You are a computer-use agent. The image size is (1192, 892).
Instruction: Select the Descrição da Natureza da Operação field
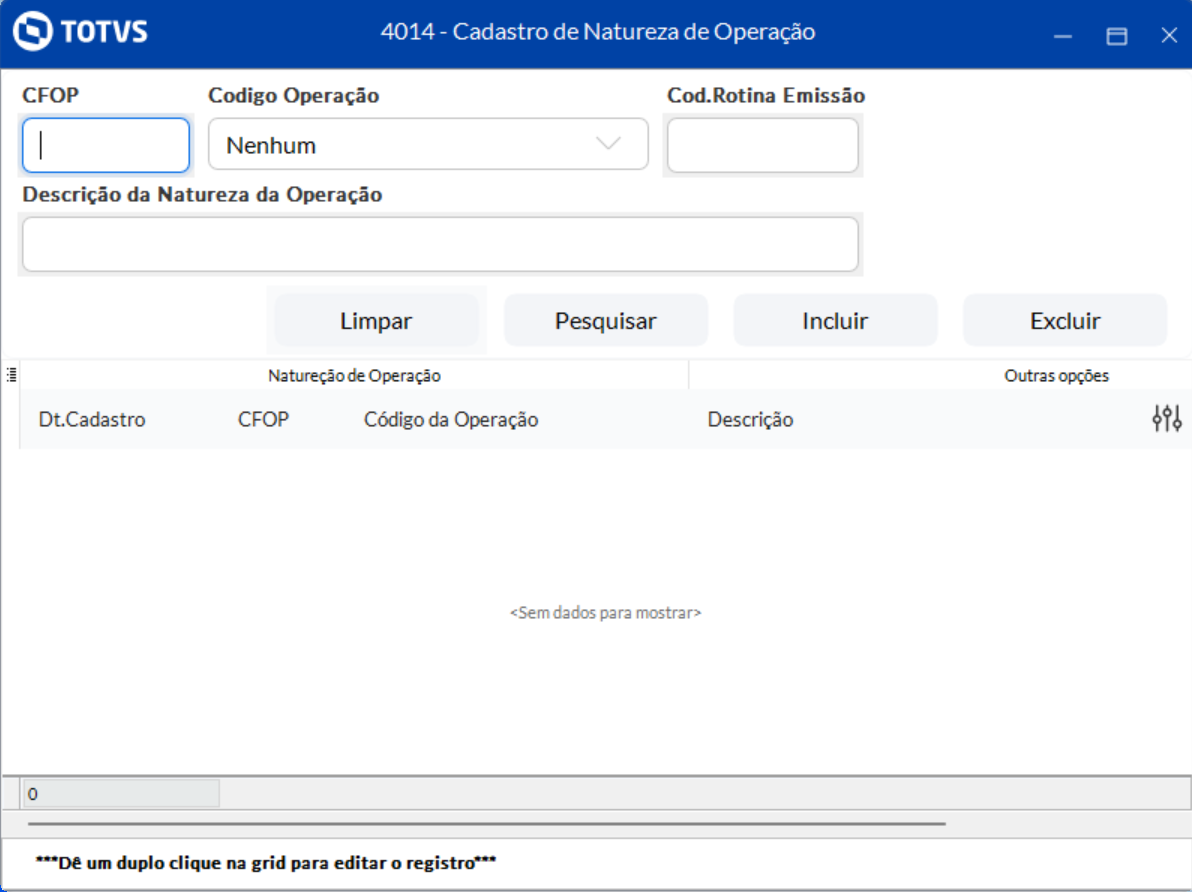point(440,244)
